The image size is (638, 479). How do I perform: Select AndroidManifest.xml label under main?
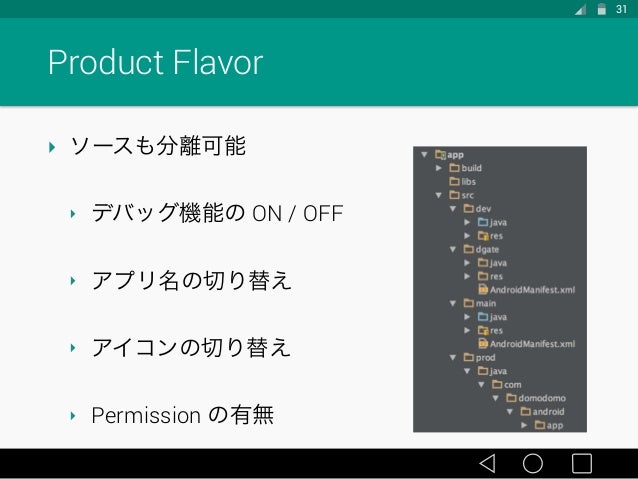click(533, 344)
